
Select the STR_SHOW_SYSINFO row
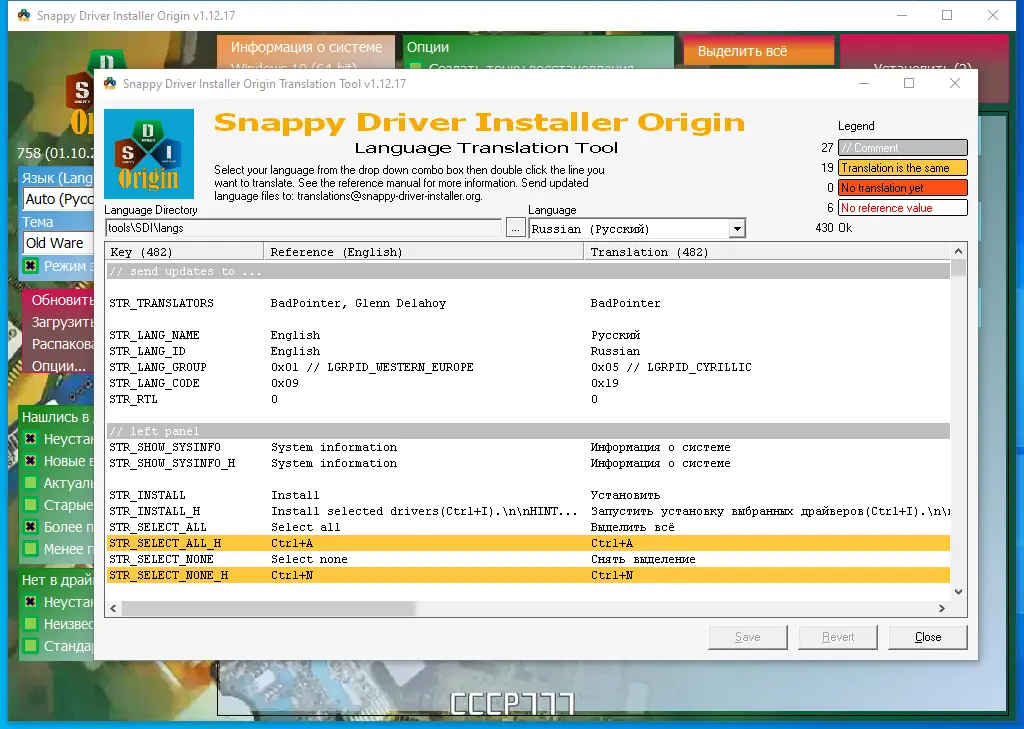[x=528, y=447]
